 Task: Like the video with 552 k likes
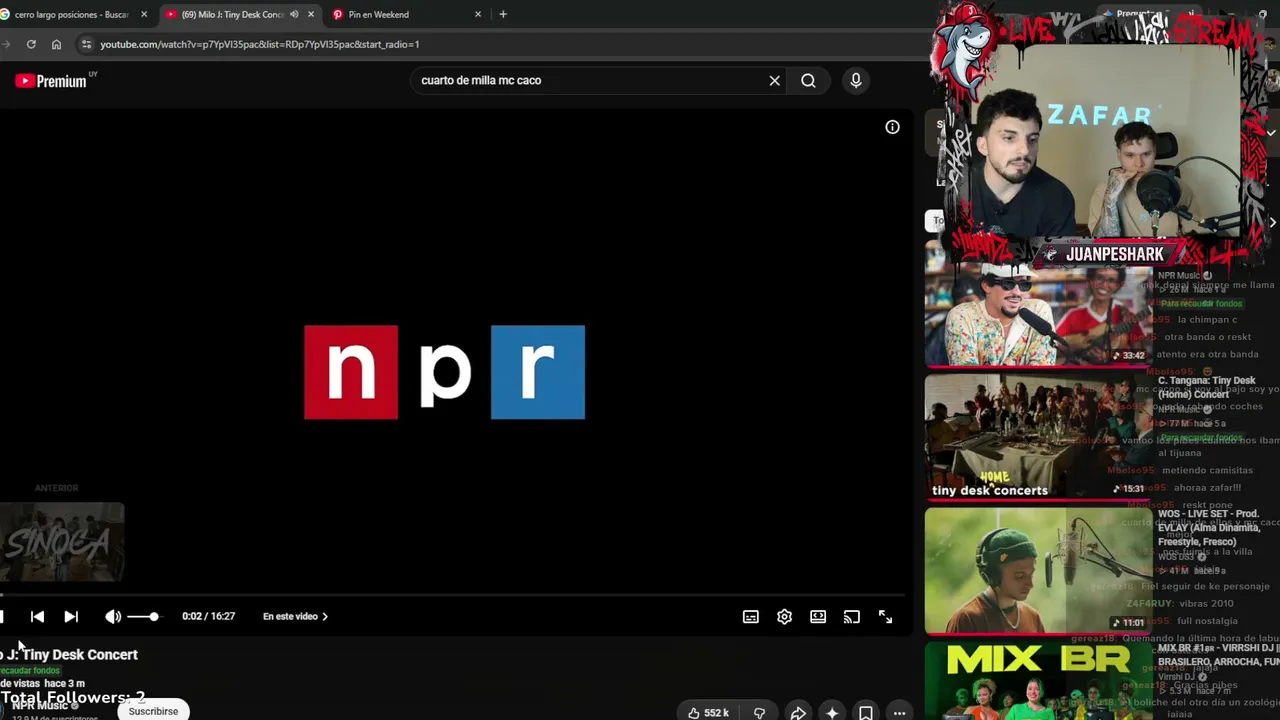tap(708, 713)
